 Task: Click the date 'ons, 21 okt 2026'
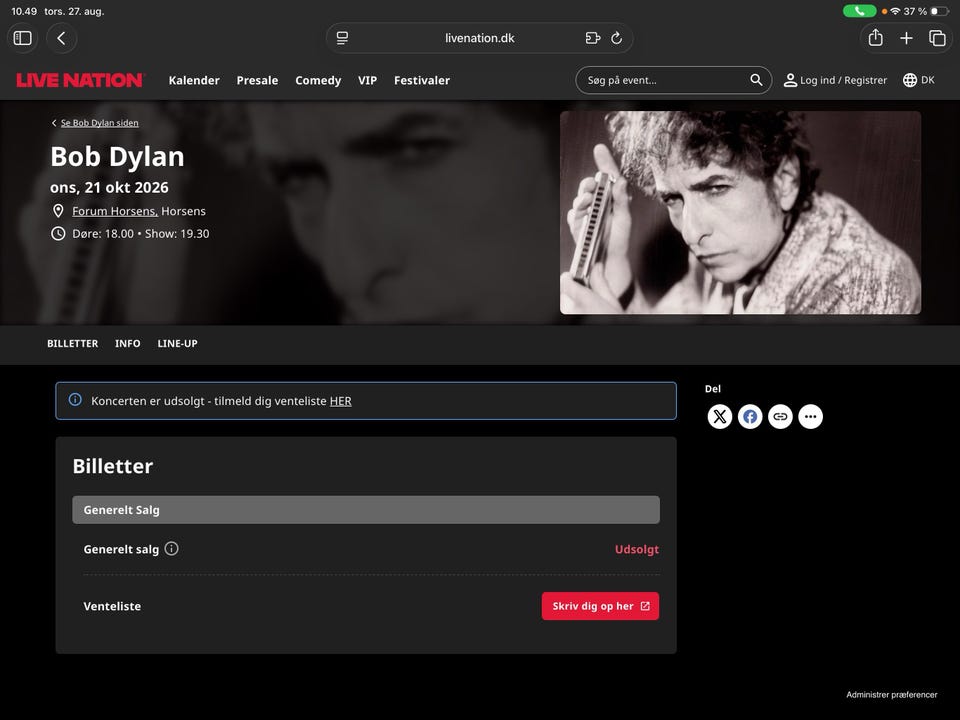click(x=109, y=187)
